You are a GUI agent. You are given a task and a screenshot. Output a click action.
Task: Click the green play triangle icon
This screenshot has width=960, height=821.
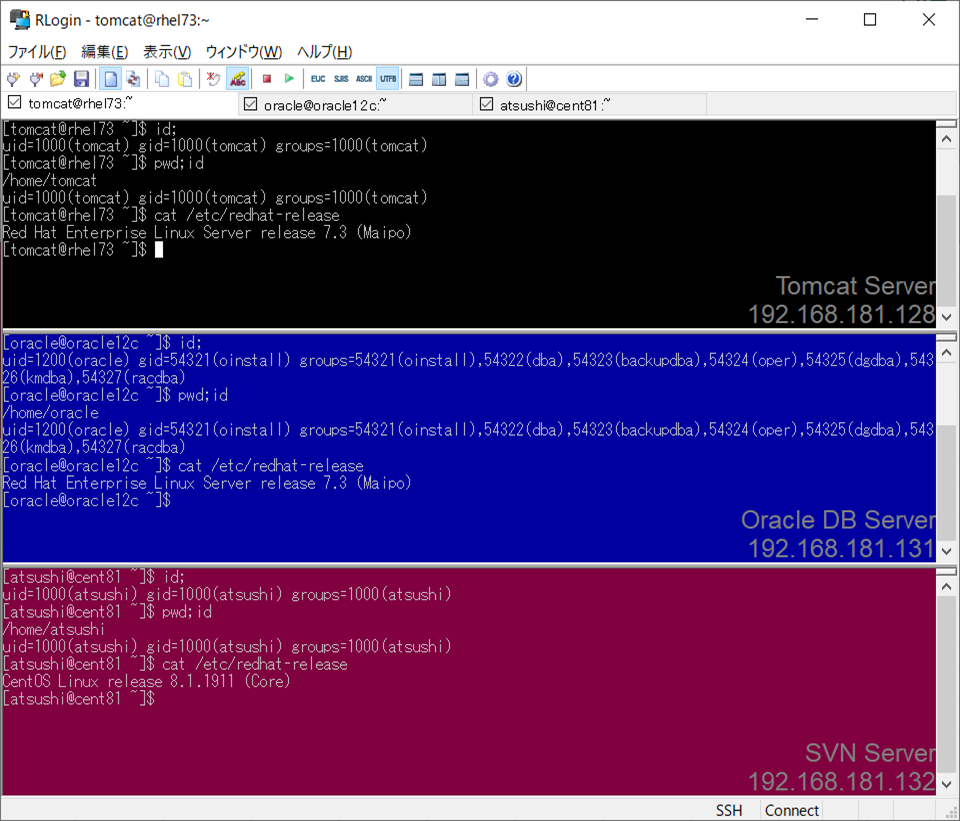click(x=289, y=79)
